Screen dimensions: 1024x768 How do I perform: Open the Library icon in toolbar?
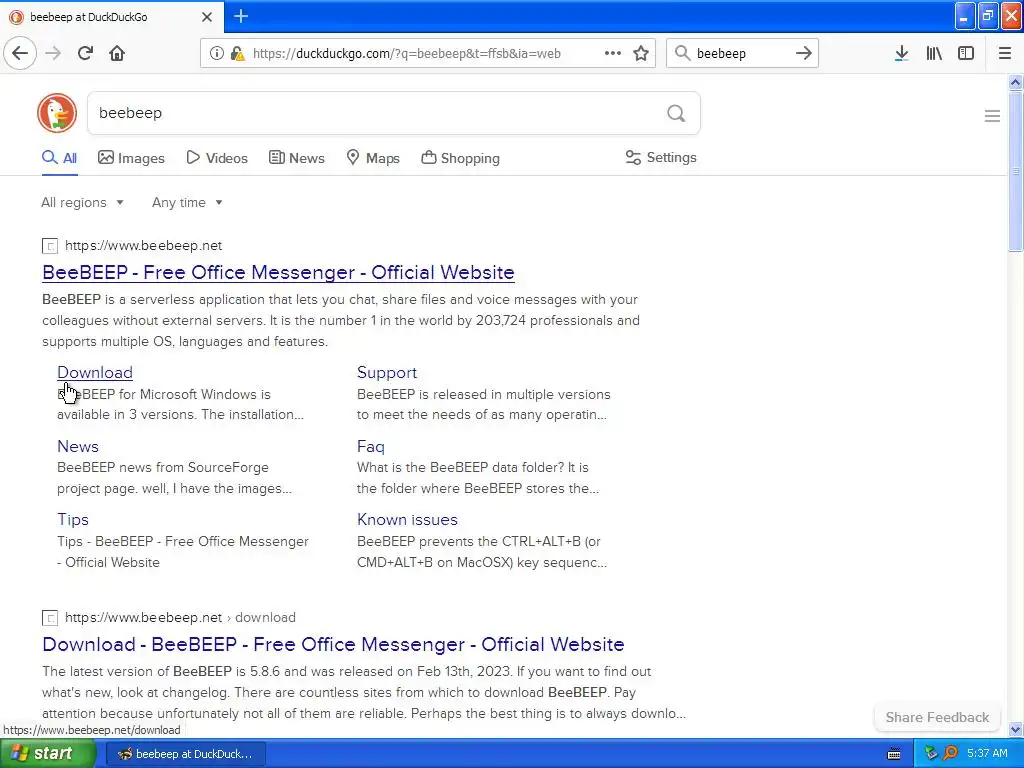934,53
